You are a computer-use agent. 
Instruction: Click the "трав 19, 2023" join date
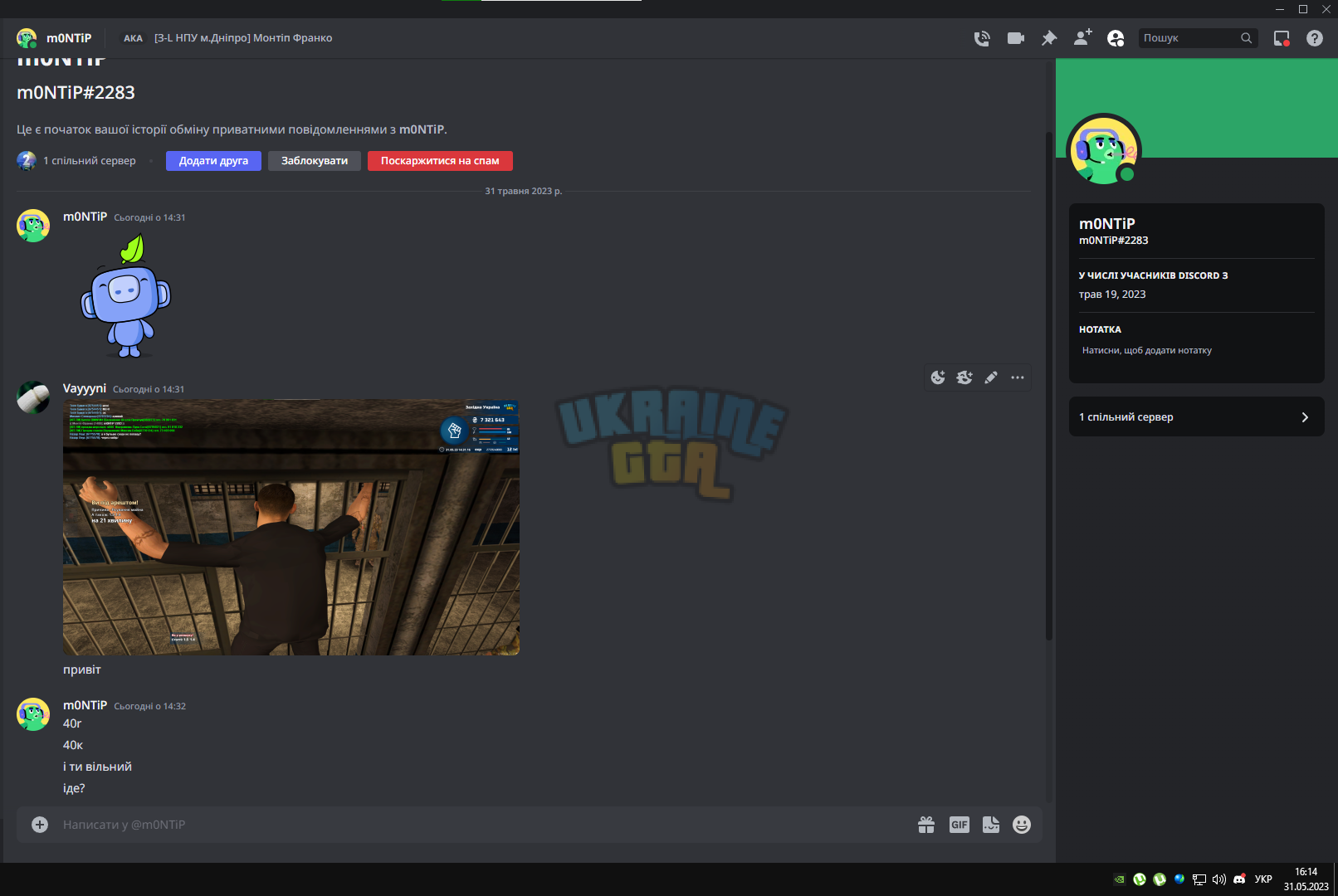[1112, 295]
